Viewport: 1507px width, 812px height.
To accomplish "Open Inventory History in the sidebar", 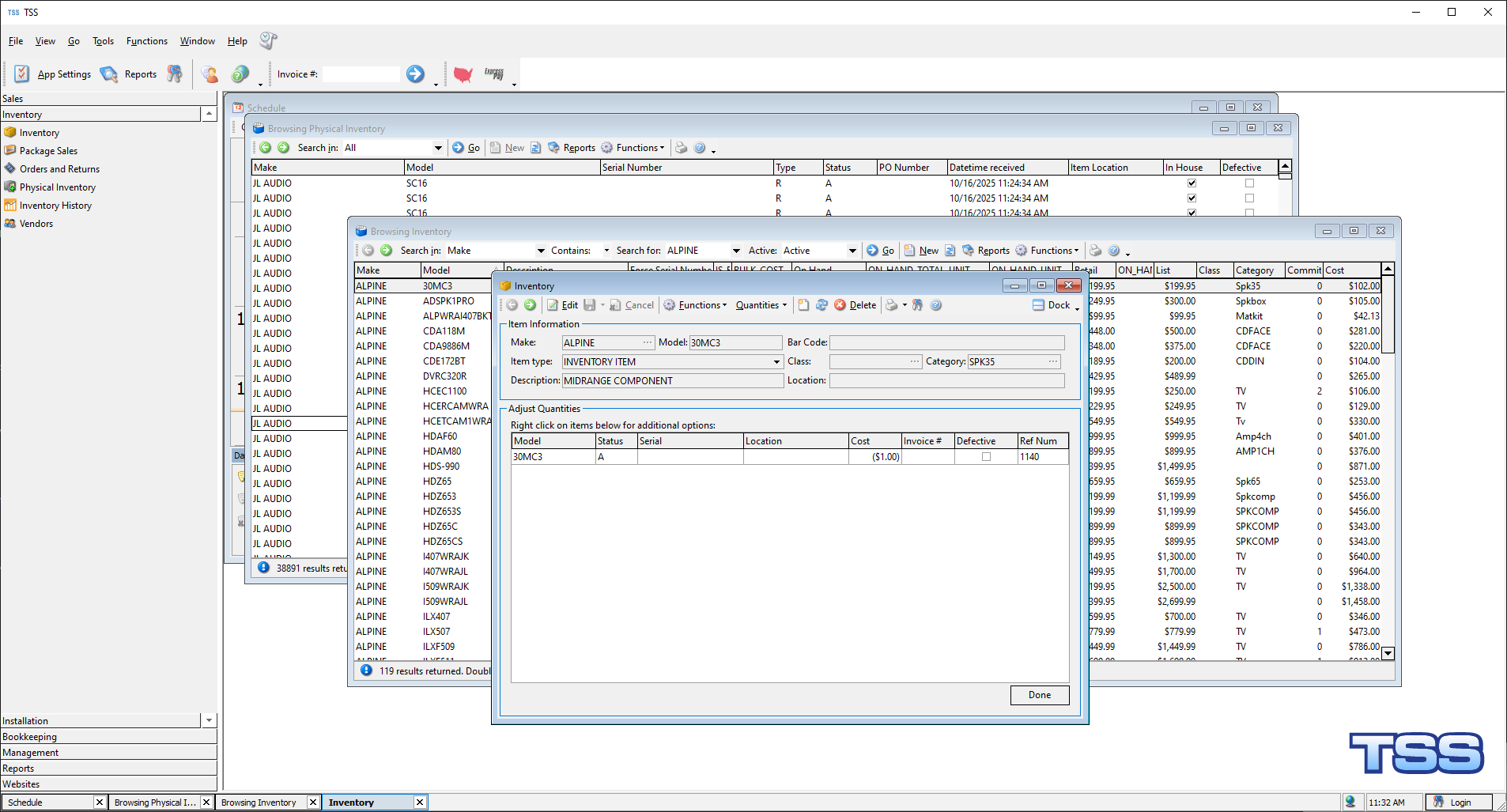I will [55, 206].
